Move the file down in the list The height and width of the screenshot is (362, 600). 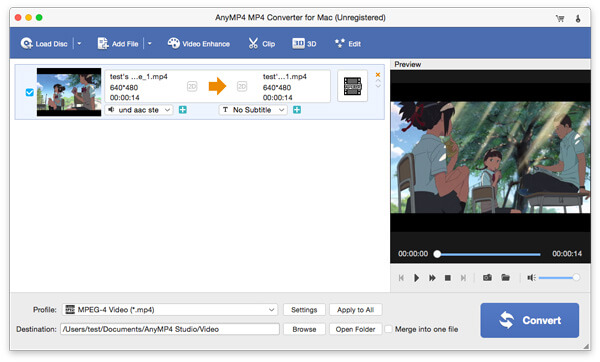(x=378, y=86)
